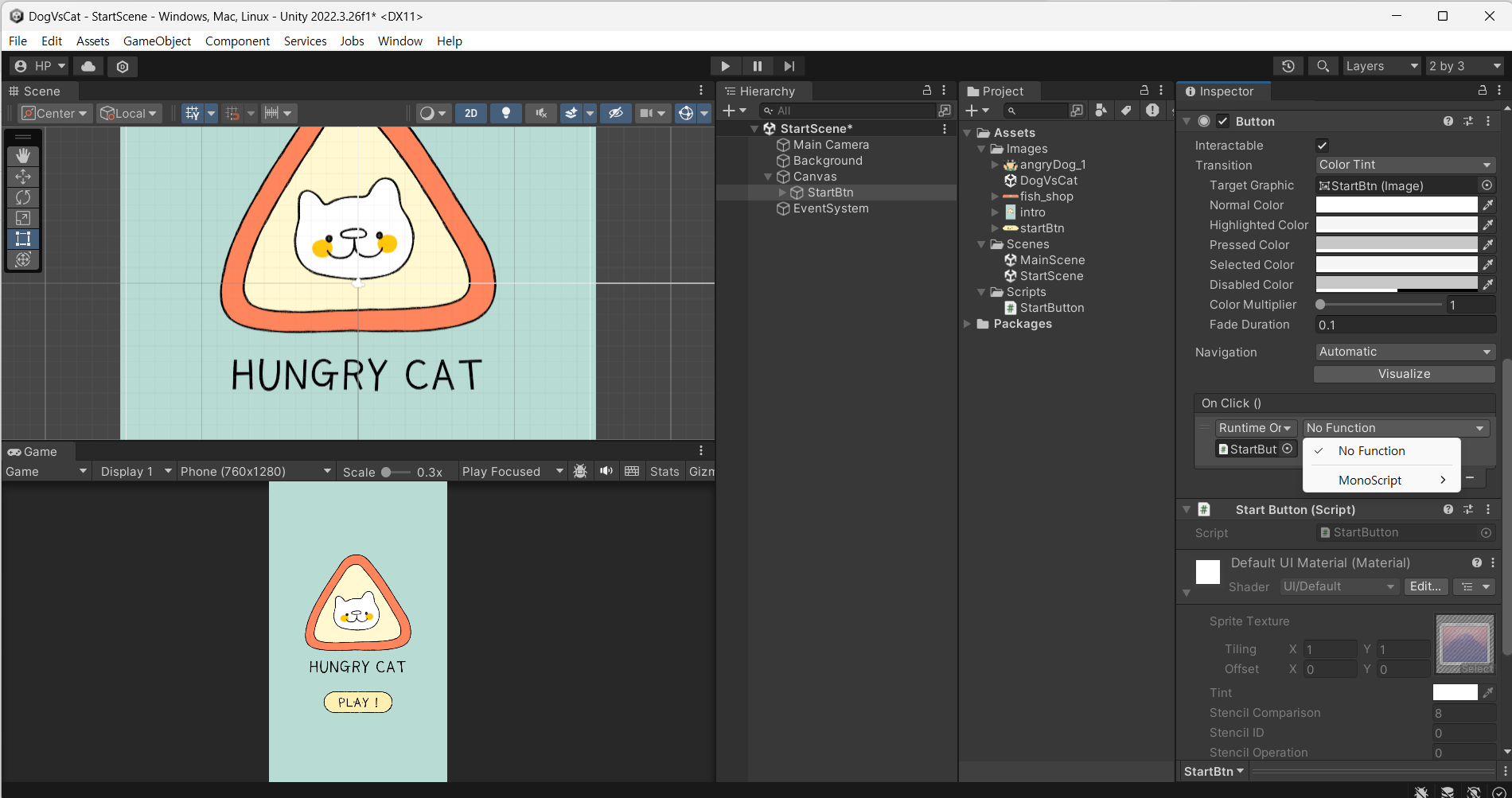Select the Hand tool in Scene view

(23, 156)
